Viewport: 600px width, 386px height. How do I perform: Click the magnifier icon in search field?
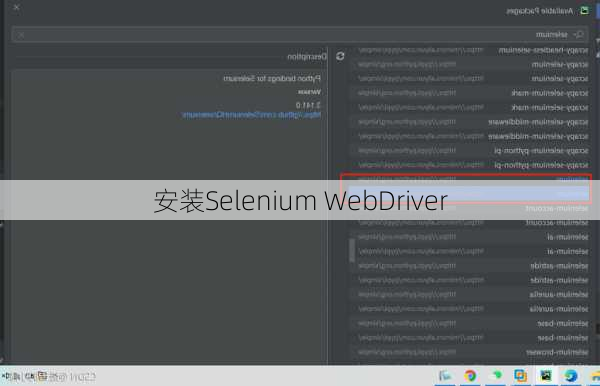[x=579, y=35]
